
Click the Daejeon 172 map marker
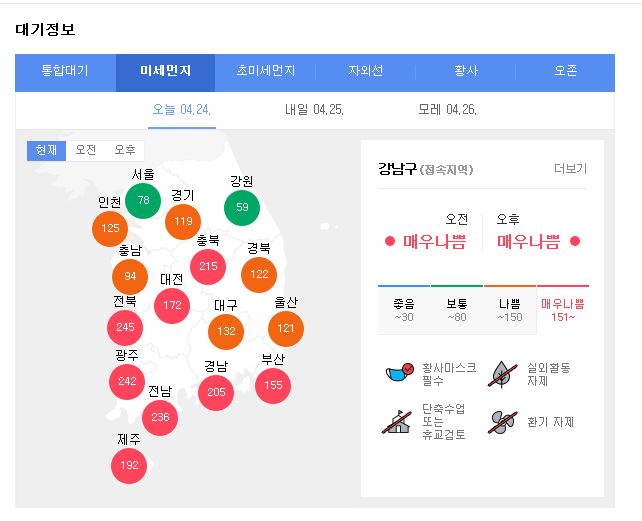tap(172, 304)
